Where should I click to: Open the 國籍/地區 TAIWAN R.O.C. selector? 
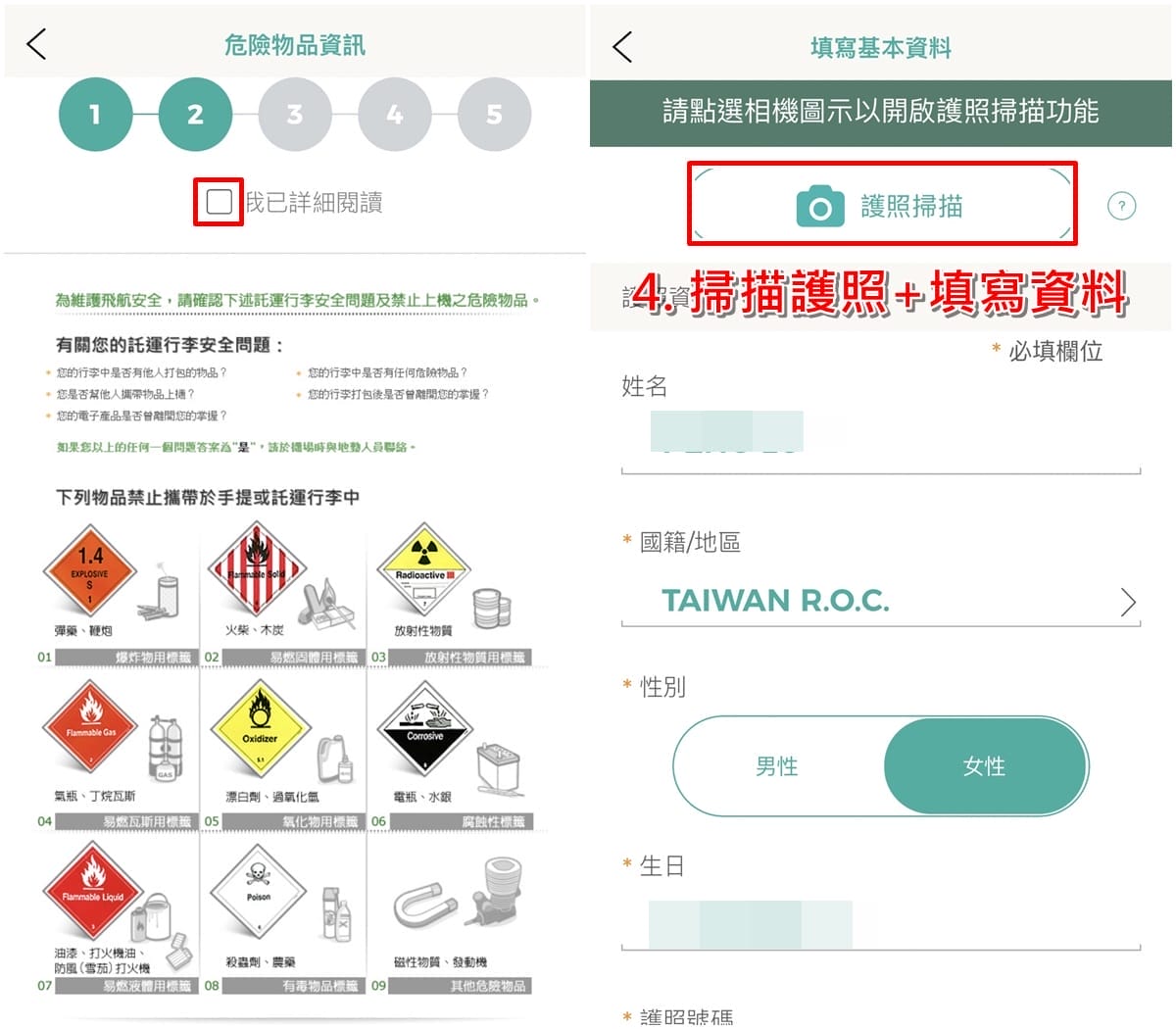[880, 601]
